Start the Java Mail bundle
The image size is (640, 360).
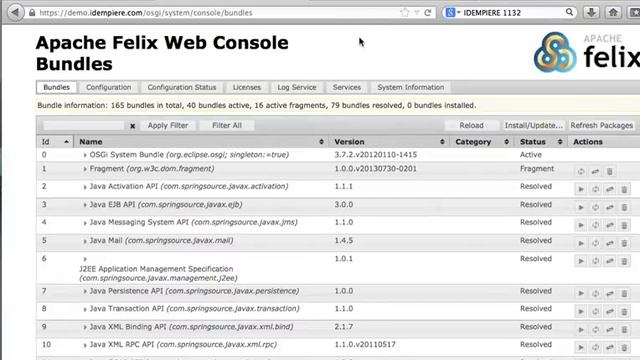click(581, 243)
